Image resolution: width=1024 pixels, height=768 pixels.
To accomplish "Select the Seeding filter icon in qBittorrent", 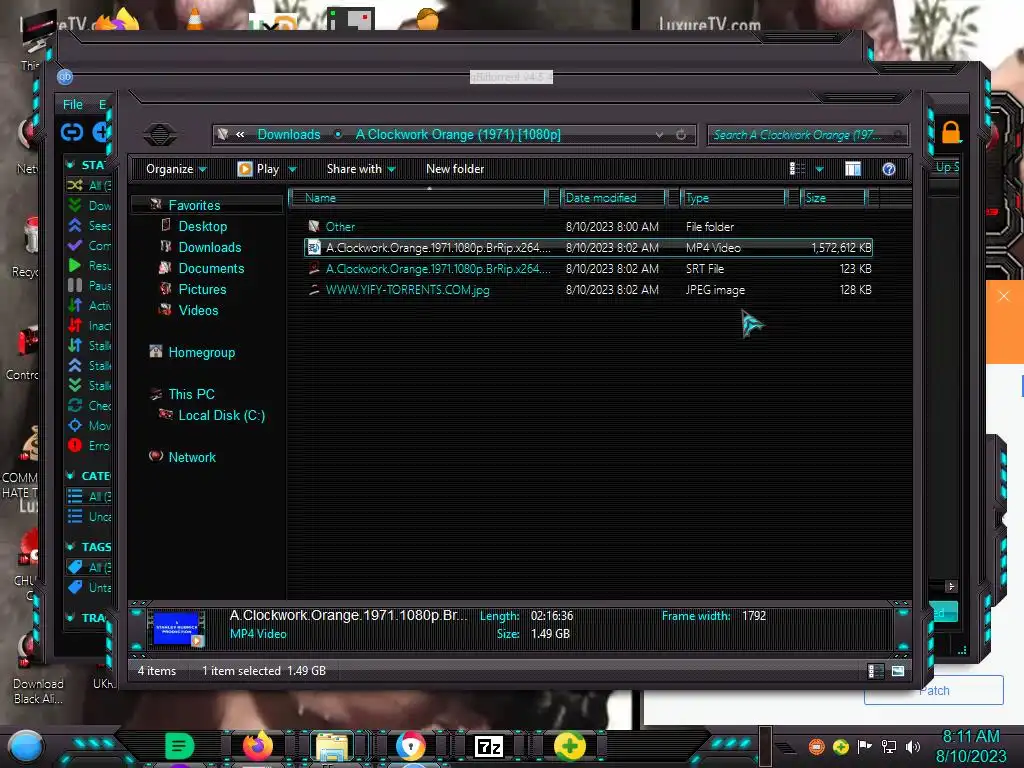I will point(75,226).
